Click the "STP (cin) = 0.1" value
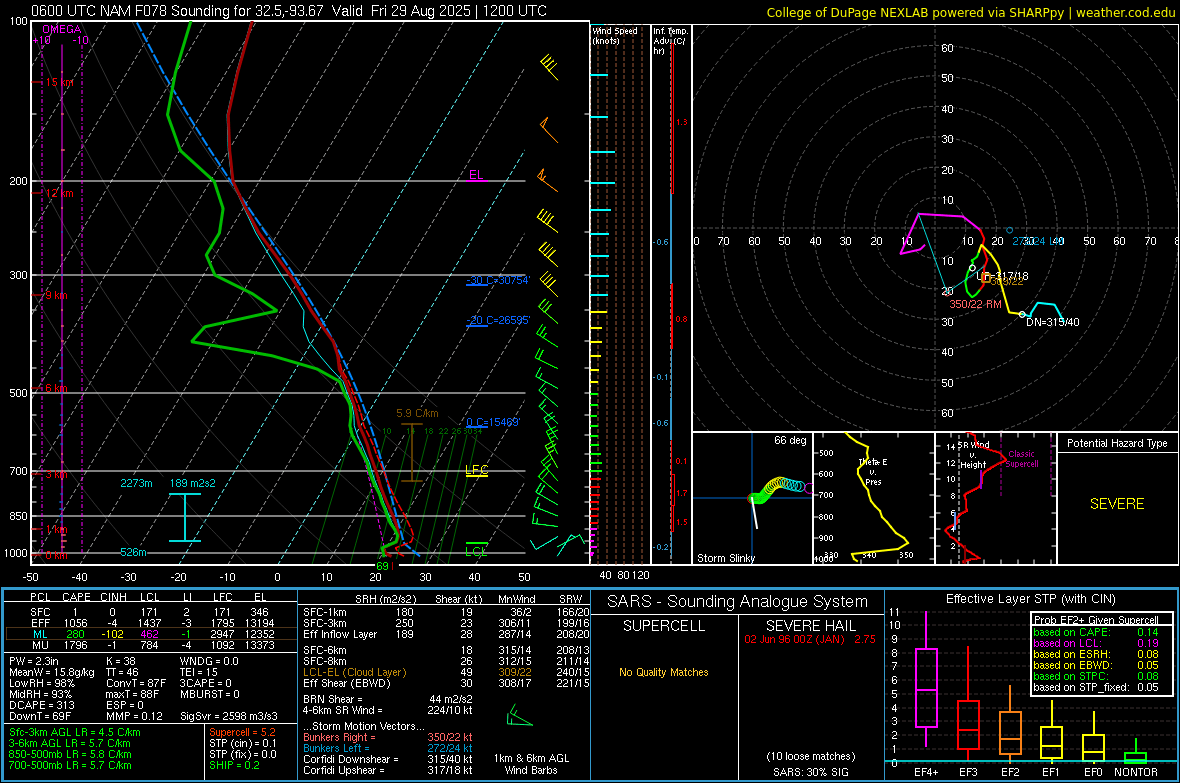The image size is (1180, 783). [x=243, y=743]
